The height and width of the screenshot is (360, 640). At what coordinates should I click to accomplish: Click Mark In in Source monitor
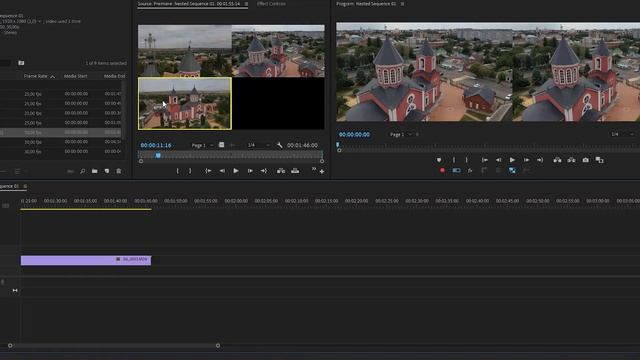177,171
